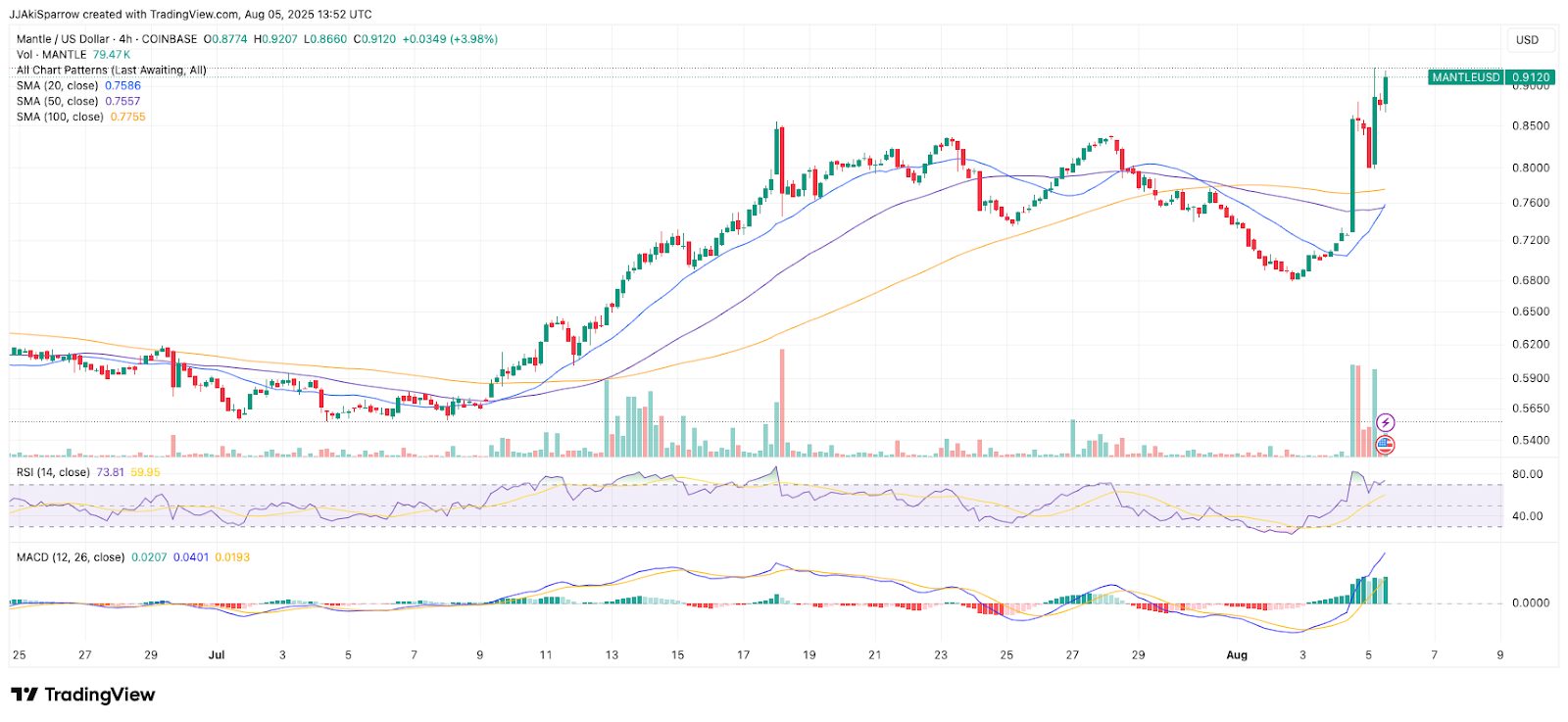Screen dimensions: 1568x722
Task: Click the TradingView logo at bottom left
Action: [x=83, y=695]
